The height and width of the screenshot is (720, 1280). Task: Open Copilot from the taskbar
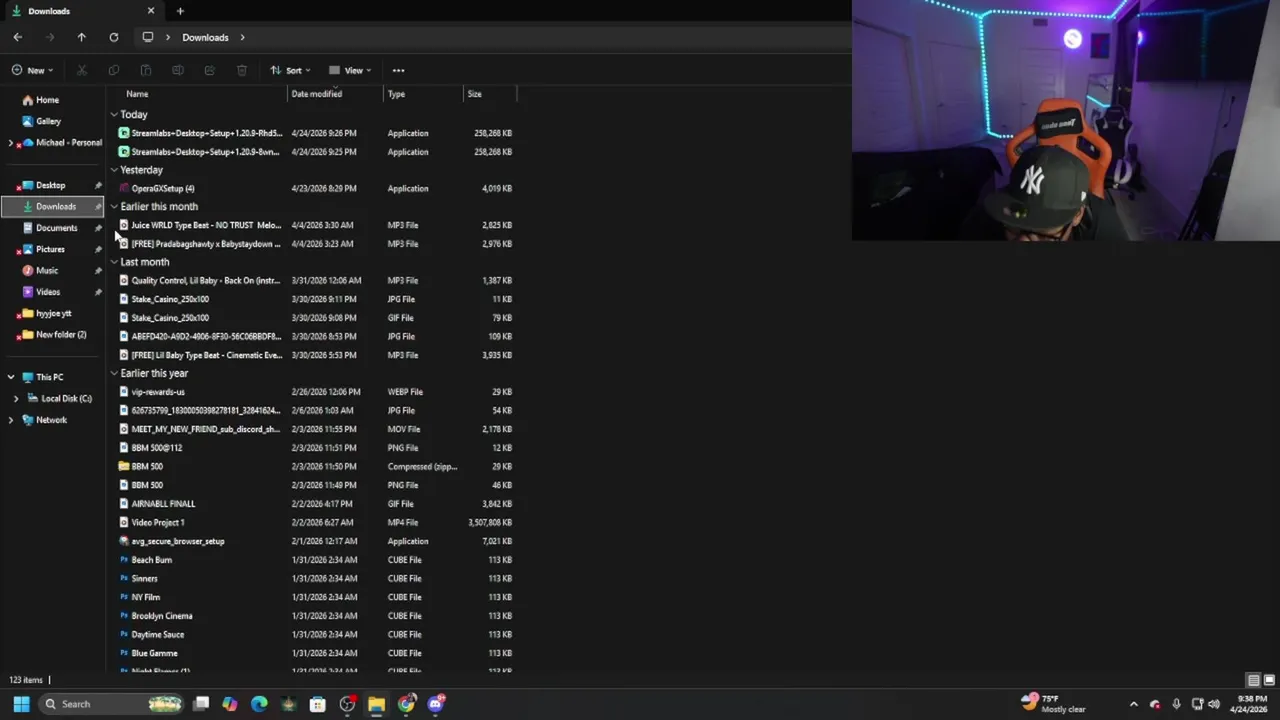pos(230,704)
